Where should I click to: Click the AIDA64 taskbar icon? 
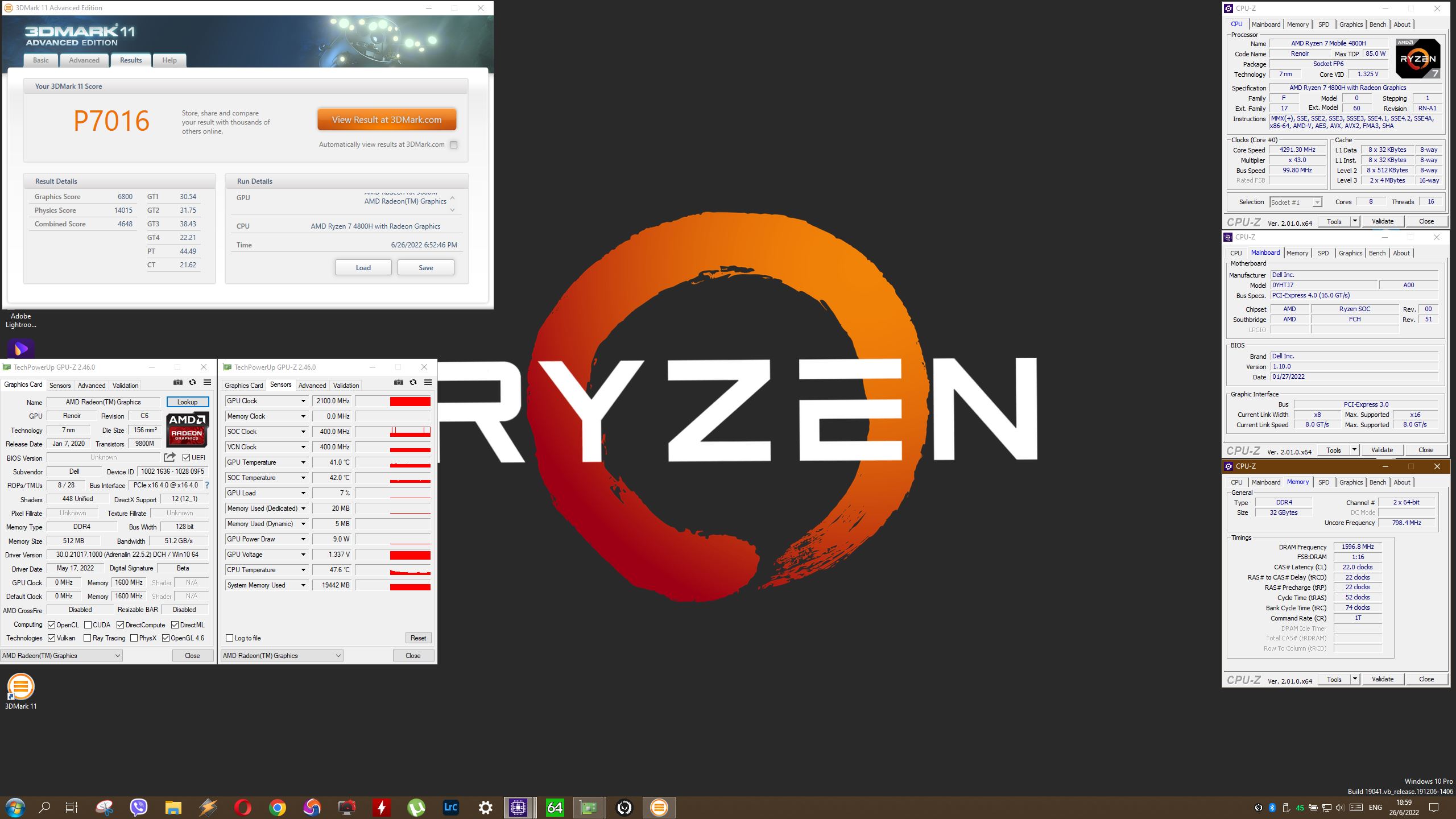[555, 808]
